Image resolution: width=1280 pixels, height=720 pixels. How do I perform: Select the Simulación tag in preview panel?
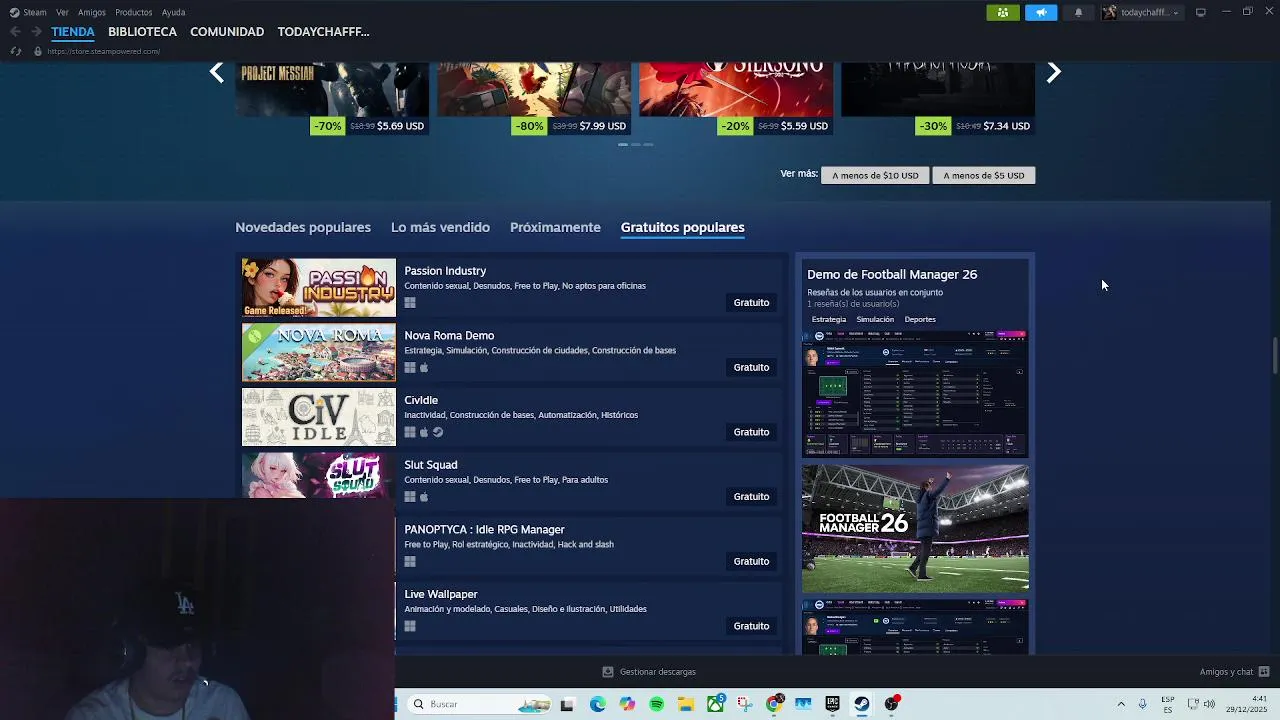(875, 319)
